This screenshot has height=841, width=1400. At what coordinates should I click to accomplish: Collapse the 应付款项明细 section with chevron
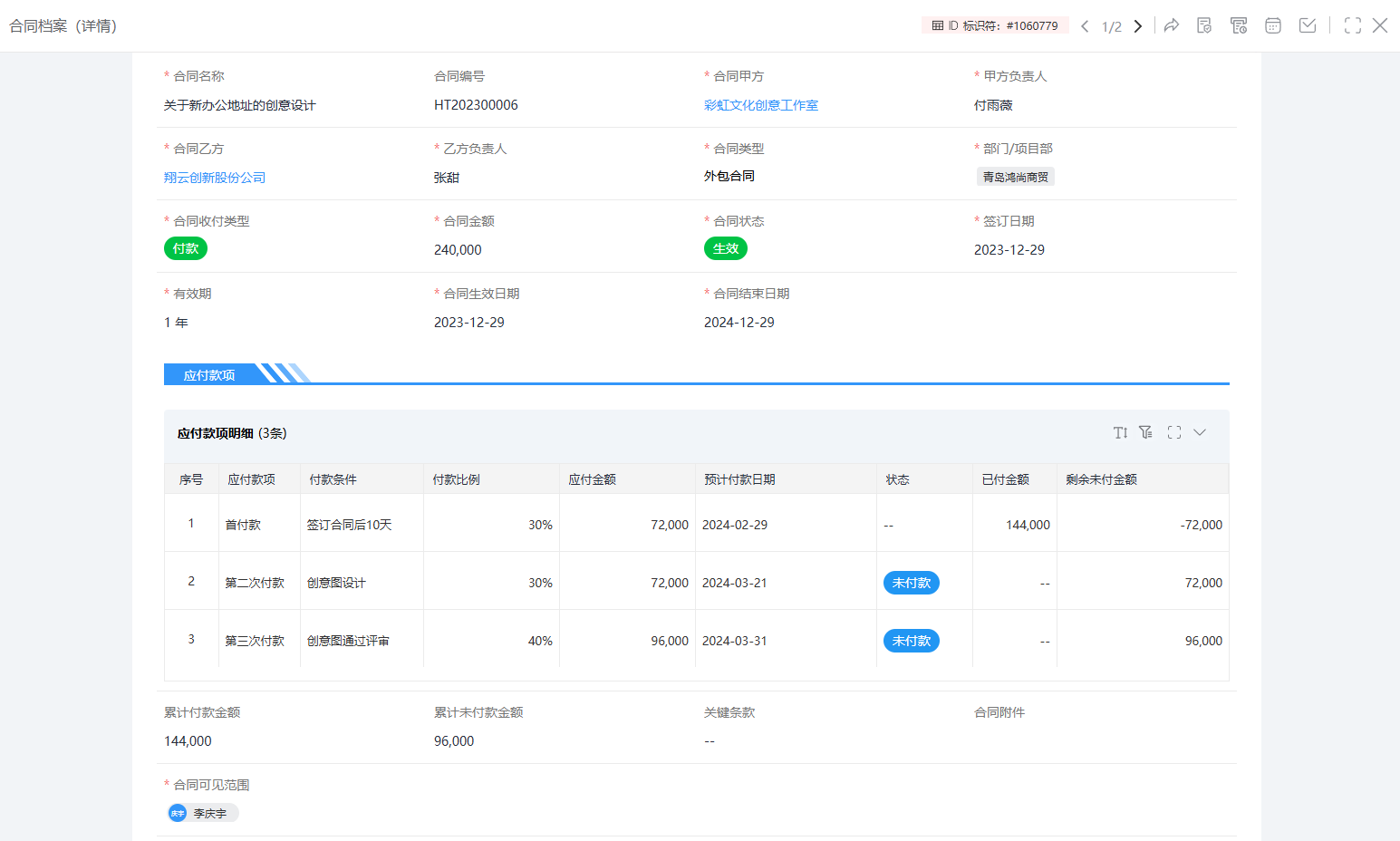pos(1200,432)
